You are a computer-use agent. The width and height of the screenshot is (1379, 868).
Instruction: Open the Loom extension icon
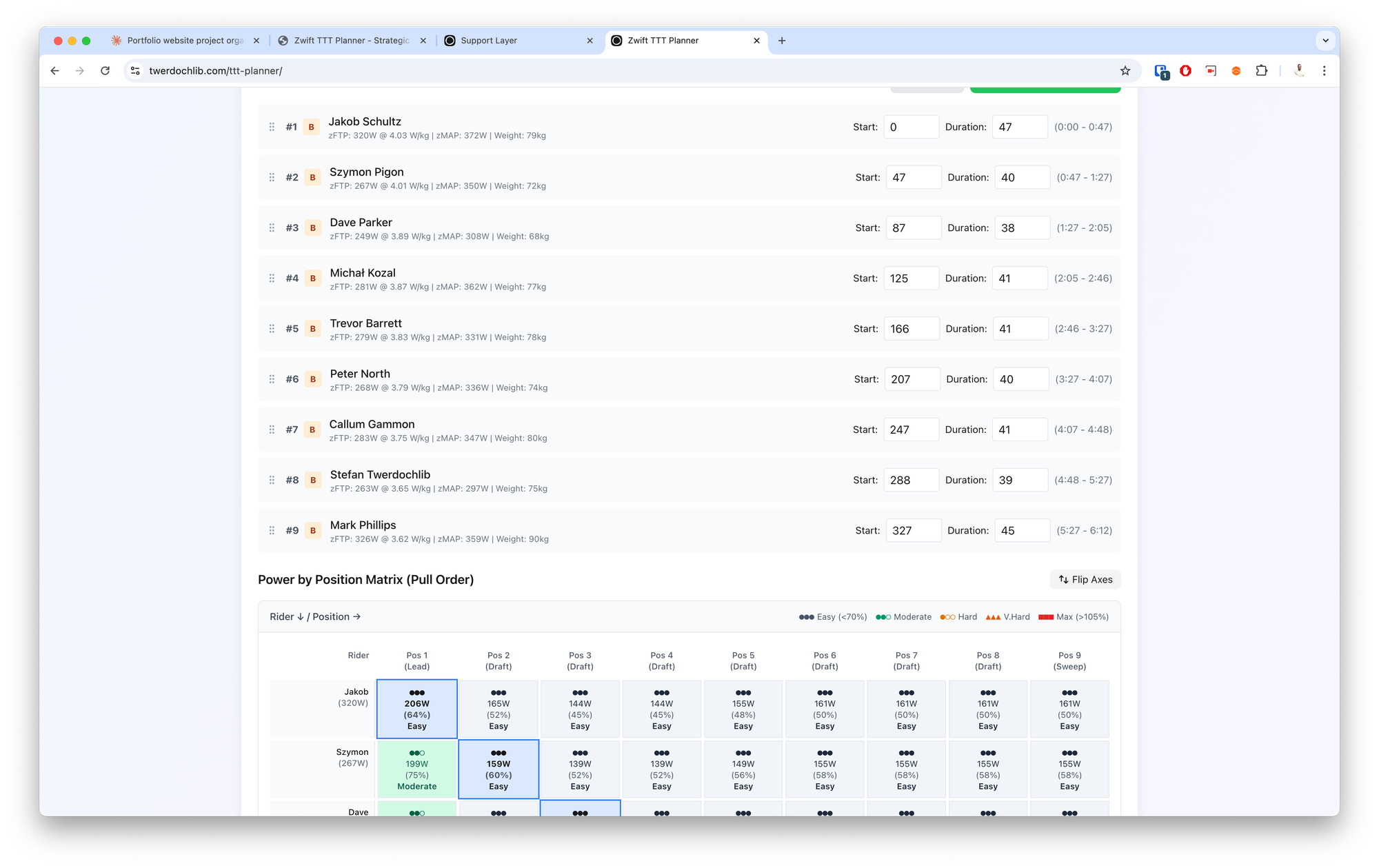point(1211,70)
